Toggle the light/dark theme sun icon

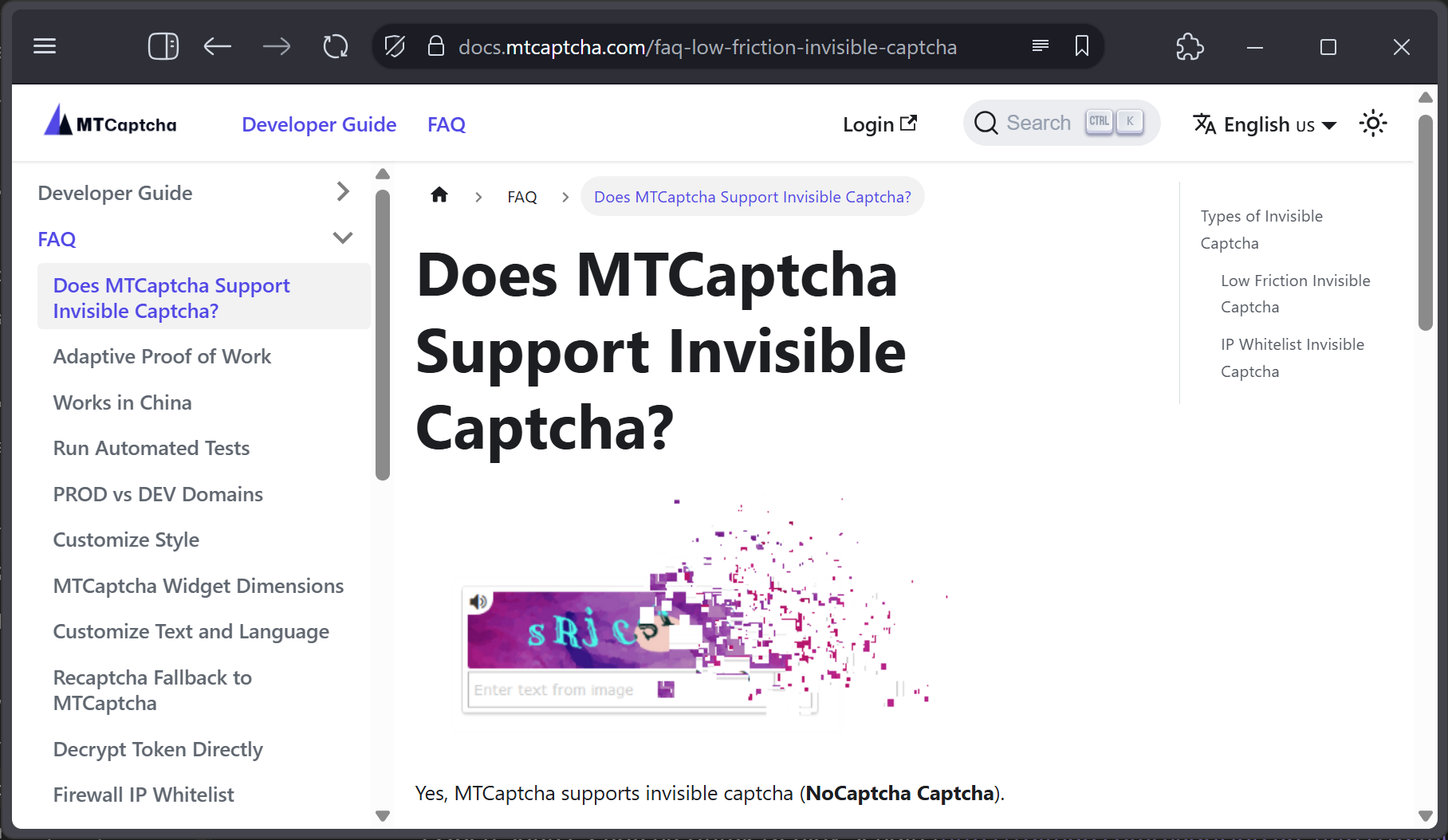1373,124
